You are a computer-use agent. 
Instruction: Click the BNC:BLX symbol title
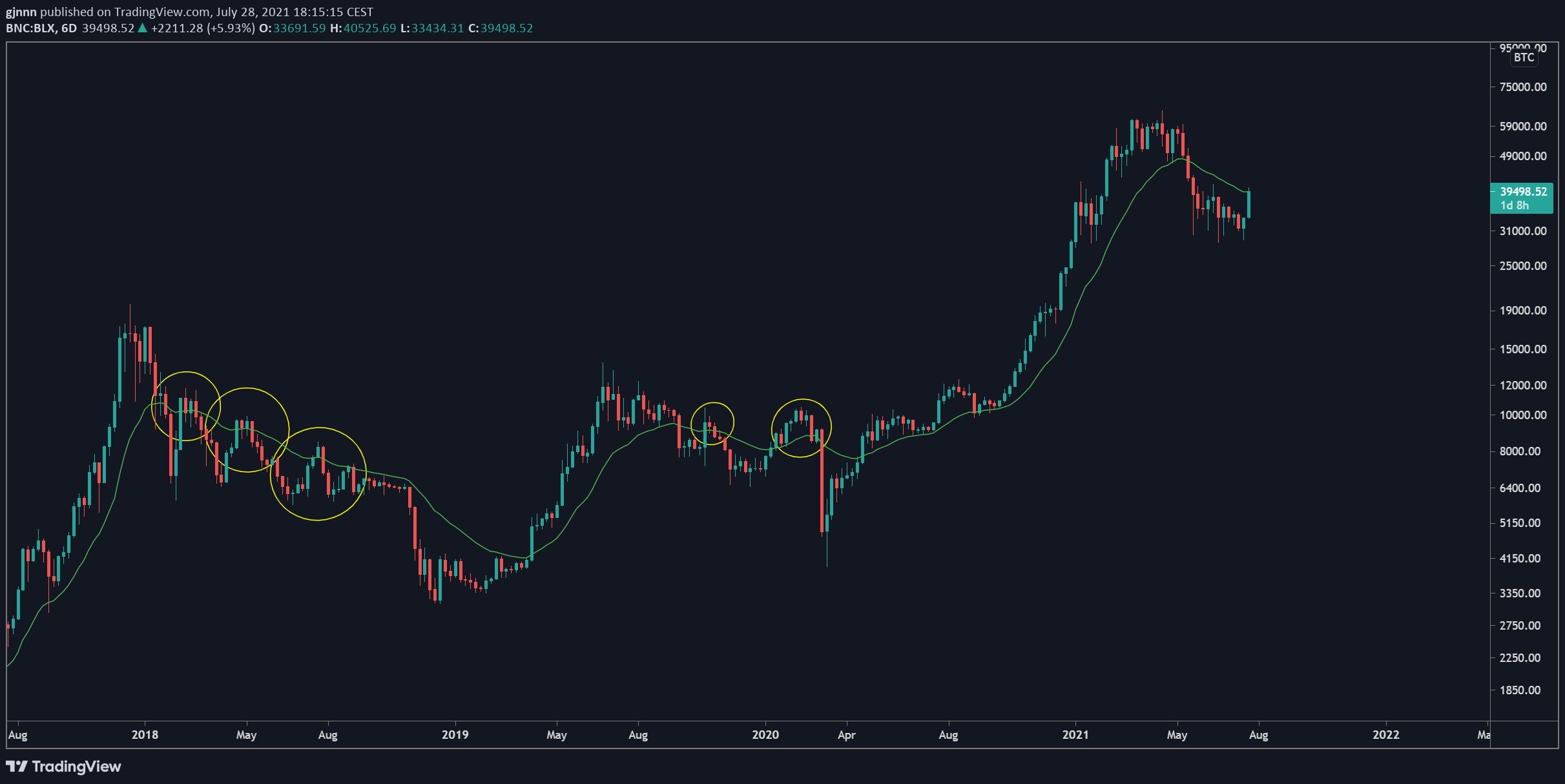(x=31, y=28)
